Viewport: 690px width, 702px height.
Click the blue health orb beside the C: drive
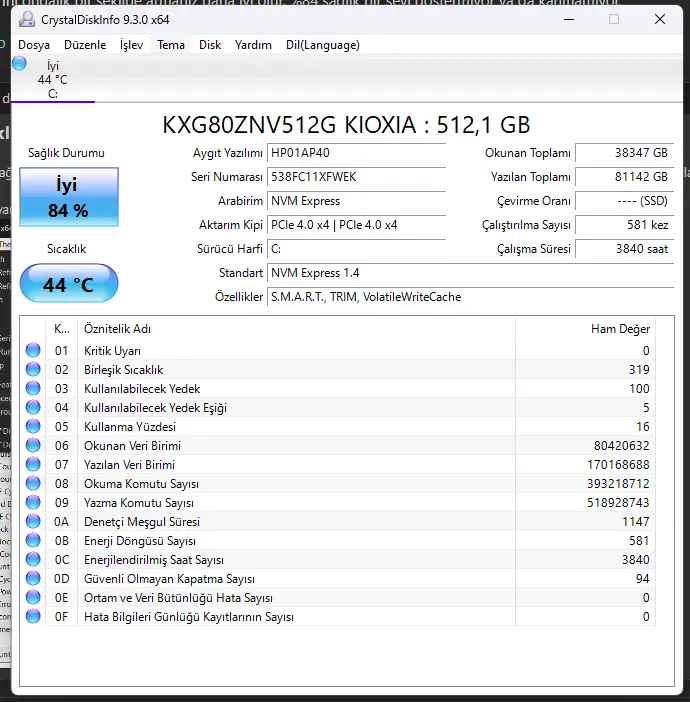pyautogui.click(x=19, y=64)
